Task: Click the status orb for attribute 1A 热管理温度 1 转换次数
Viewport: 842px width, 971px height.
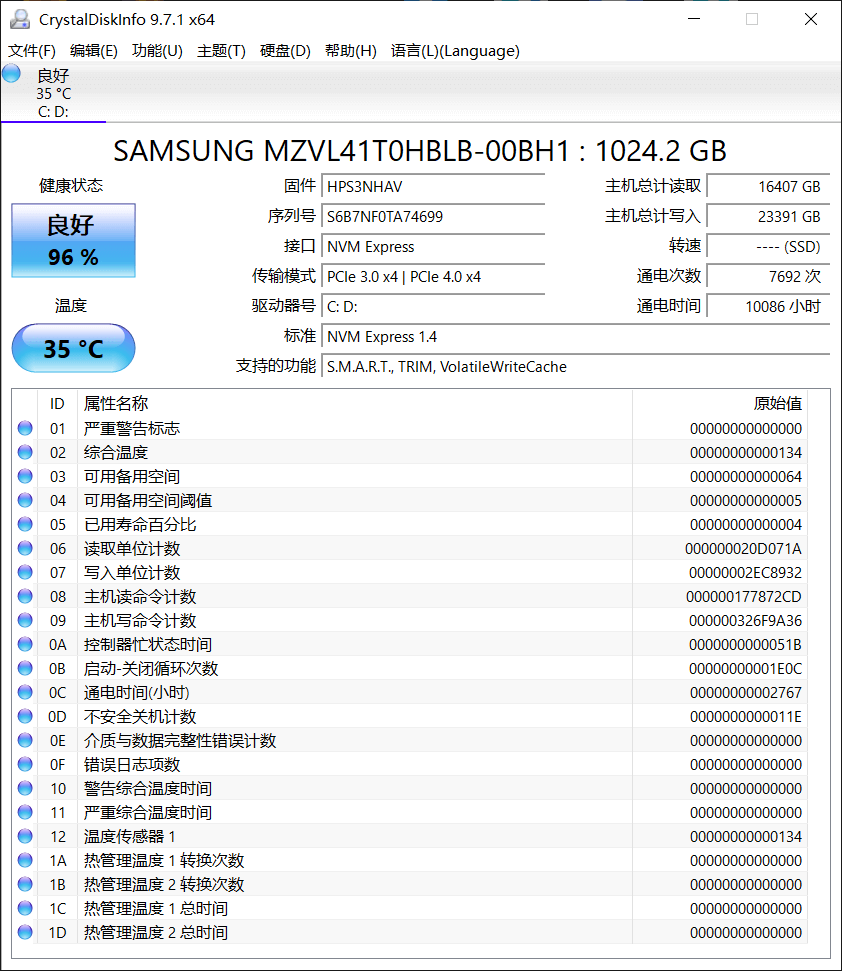Action: click(x=25, y=860)
